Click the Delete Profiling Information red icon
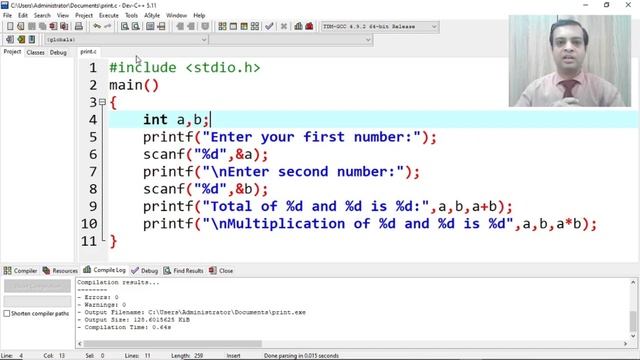The image size is (640, 360). tap(309, 27)
